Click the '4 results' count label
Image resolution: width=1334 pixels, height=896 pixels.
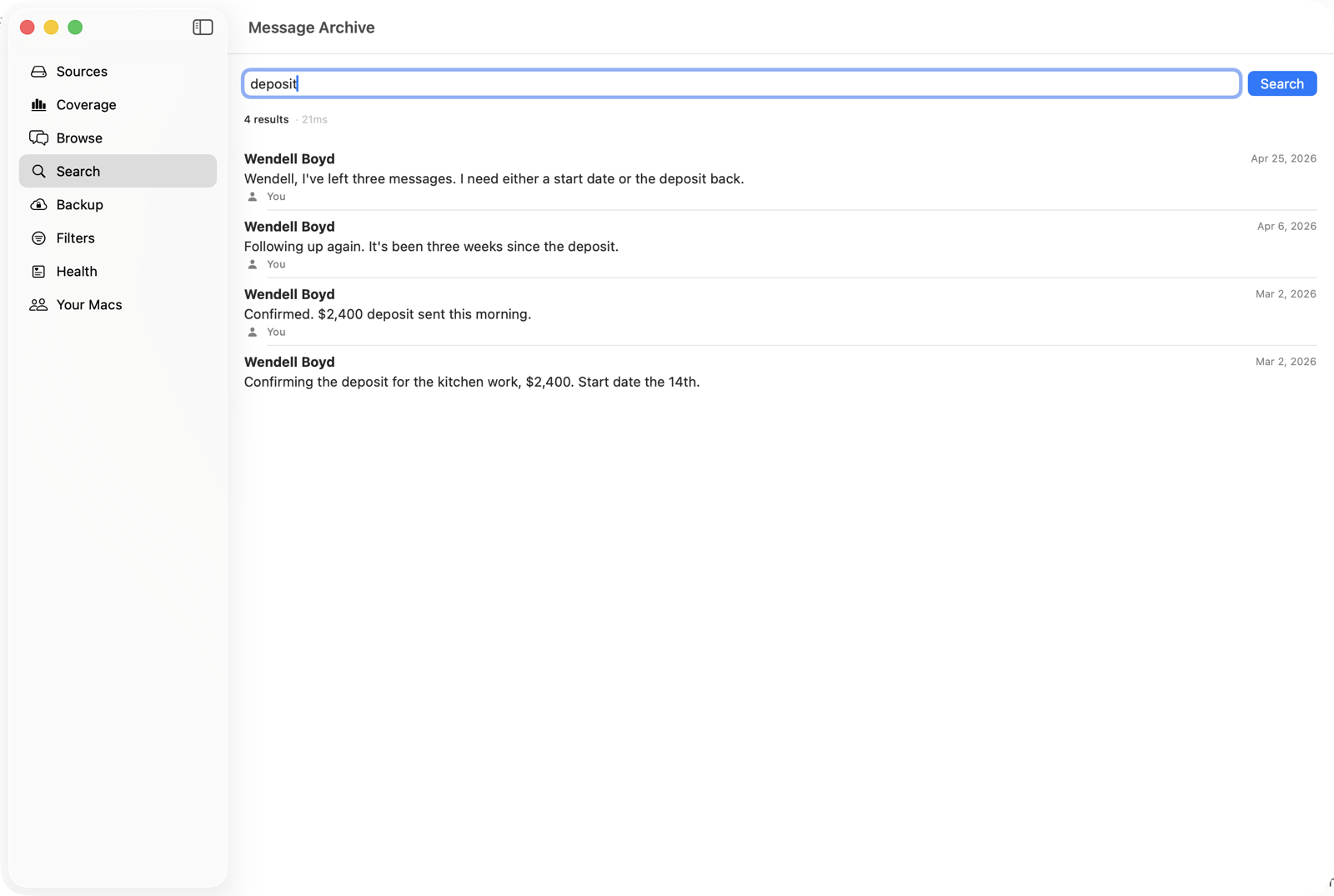[x=266, y=119]
